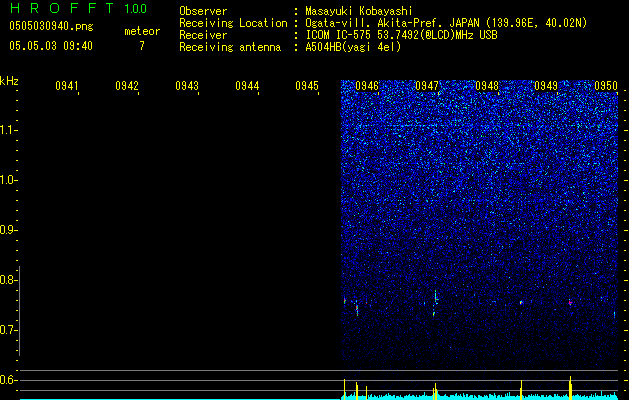Viewport: 629px width, 400px height.
Task: Click the Receiving Location label
Action: coord(233,23)
